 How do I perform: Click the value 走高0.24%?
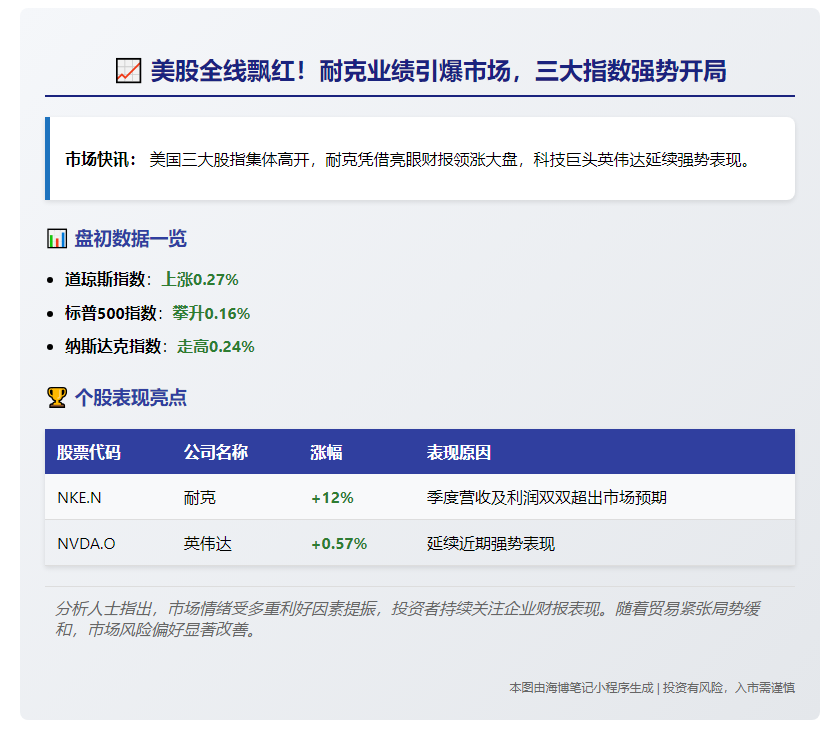[x=216, y=346]
